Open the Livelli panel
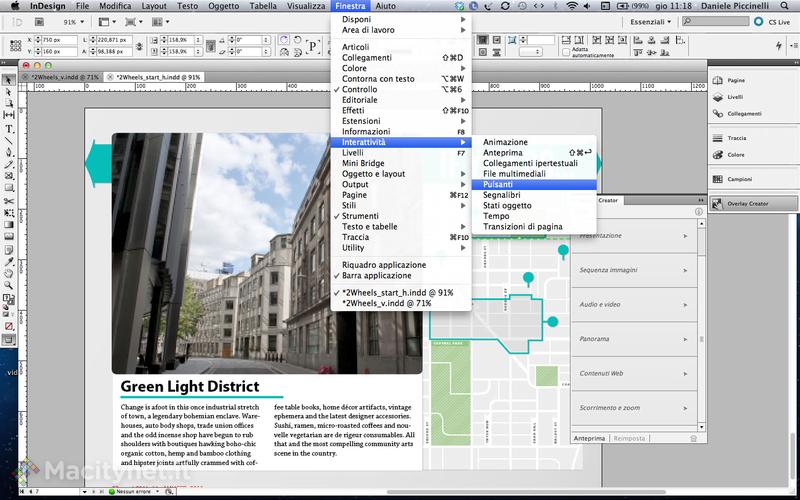Screen dimensions: 800x500 pos(735,99)
